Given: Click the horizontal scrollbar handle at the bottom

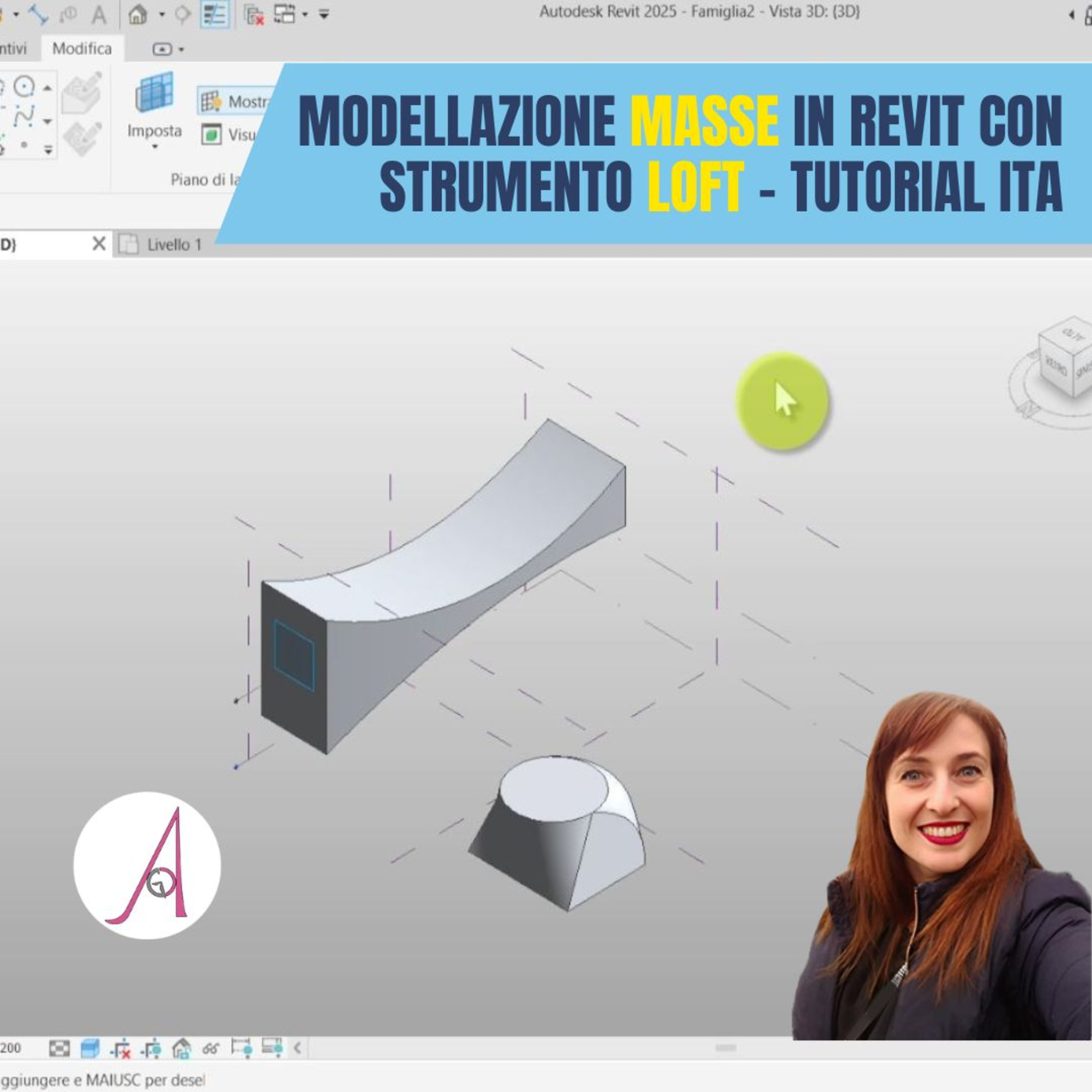Looking at the screenshot, I should coord(726,1048).
